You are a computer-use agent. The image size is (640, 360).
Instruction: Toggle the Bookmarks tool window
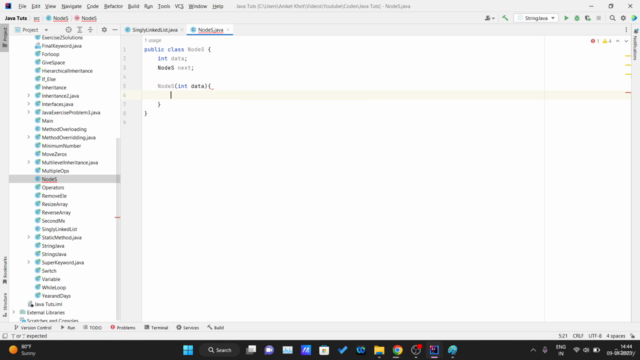point(4,269)
